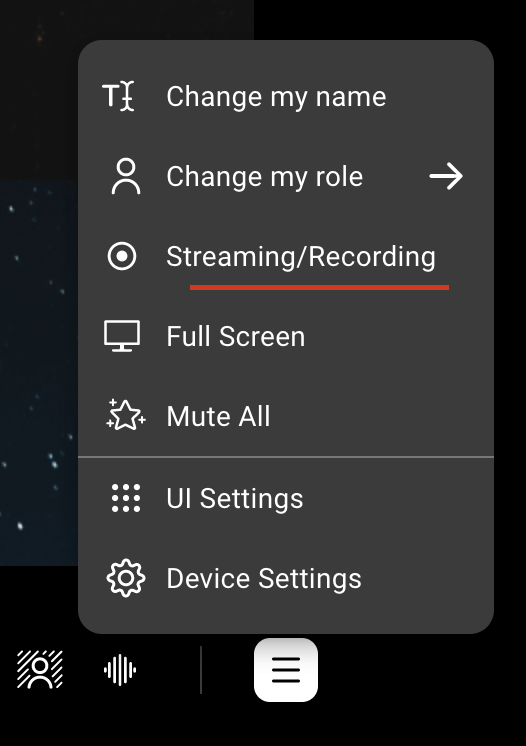Click the audio waveform noise icon

coord(120,670)
